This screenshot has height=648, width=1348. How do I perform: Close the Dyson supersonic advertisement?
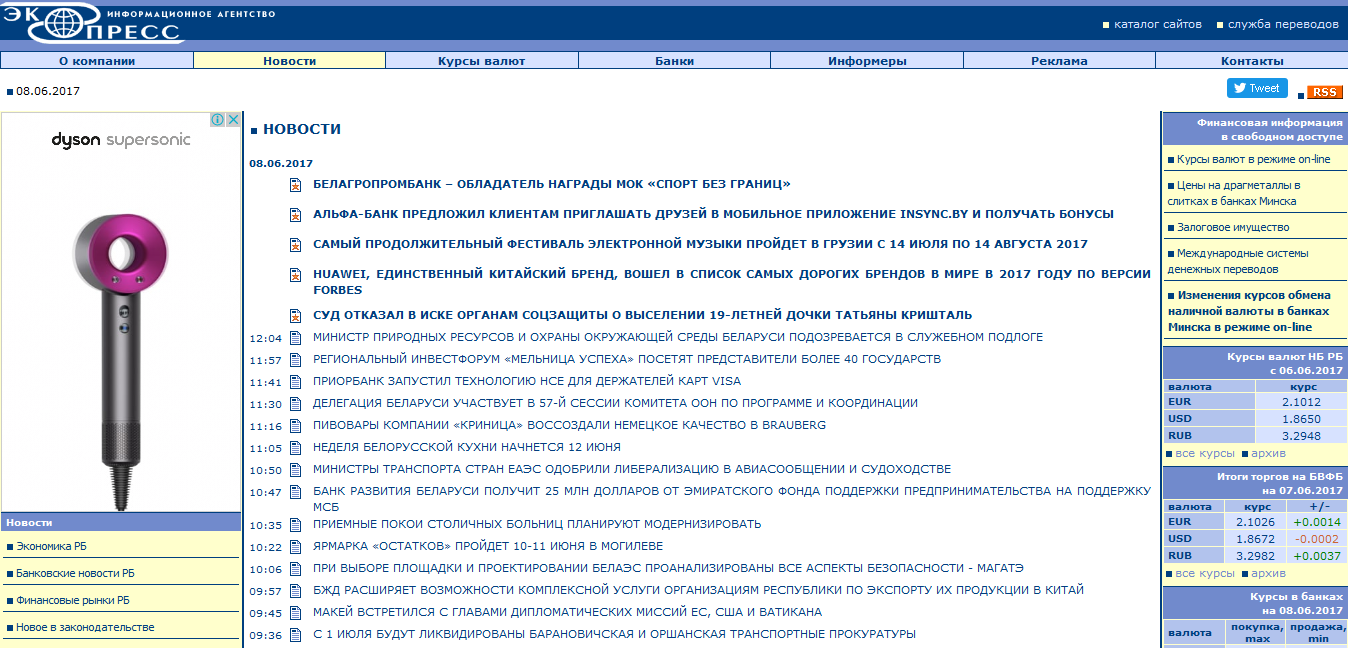[x=233, y=120]
